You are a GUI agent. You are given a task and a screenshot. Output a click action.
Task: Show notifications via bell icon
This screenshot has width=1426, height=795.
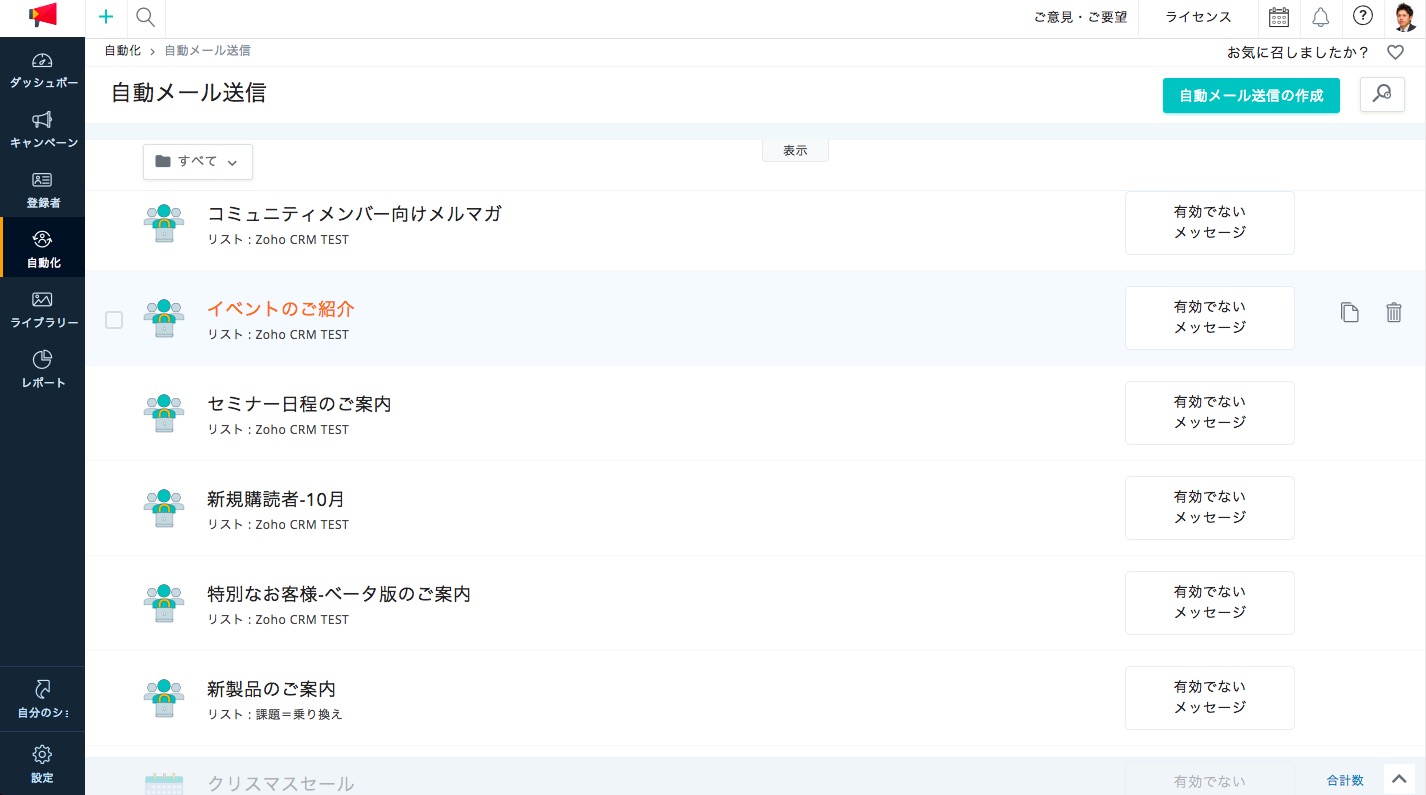point(1320,17)
